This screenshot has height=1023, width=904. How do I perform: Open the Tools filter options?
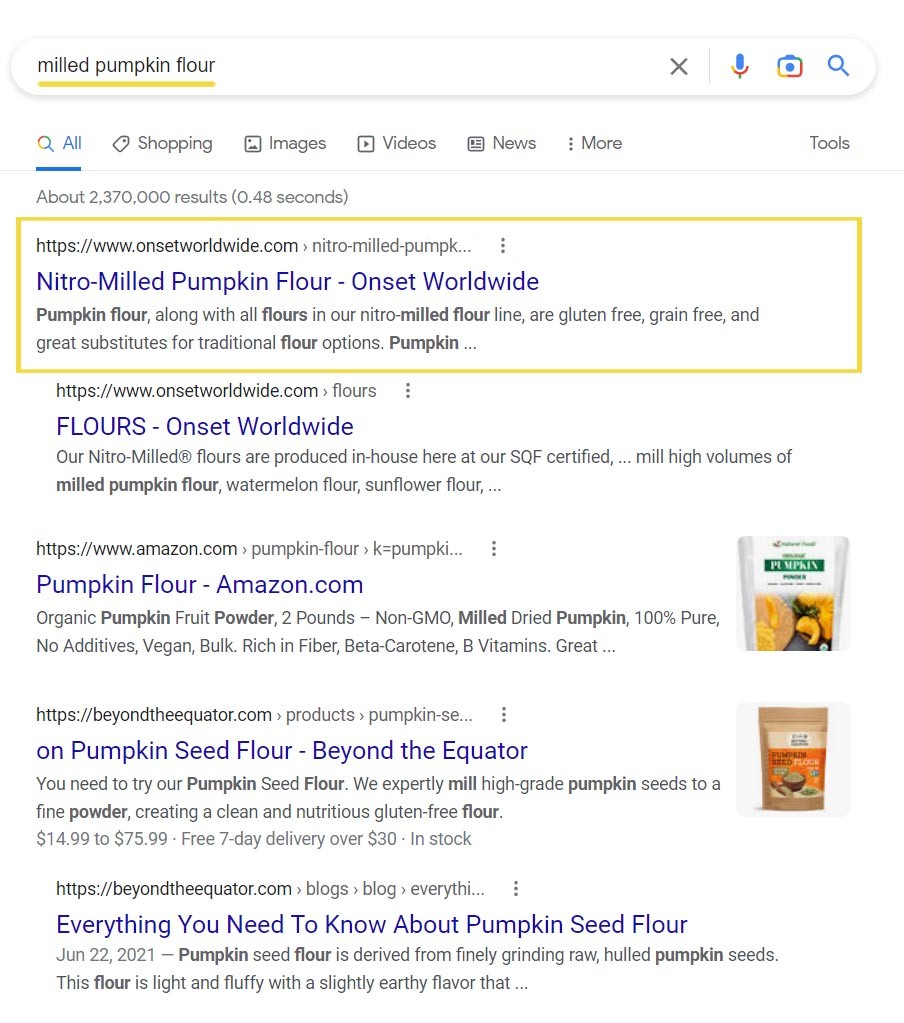(829, 143)
